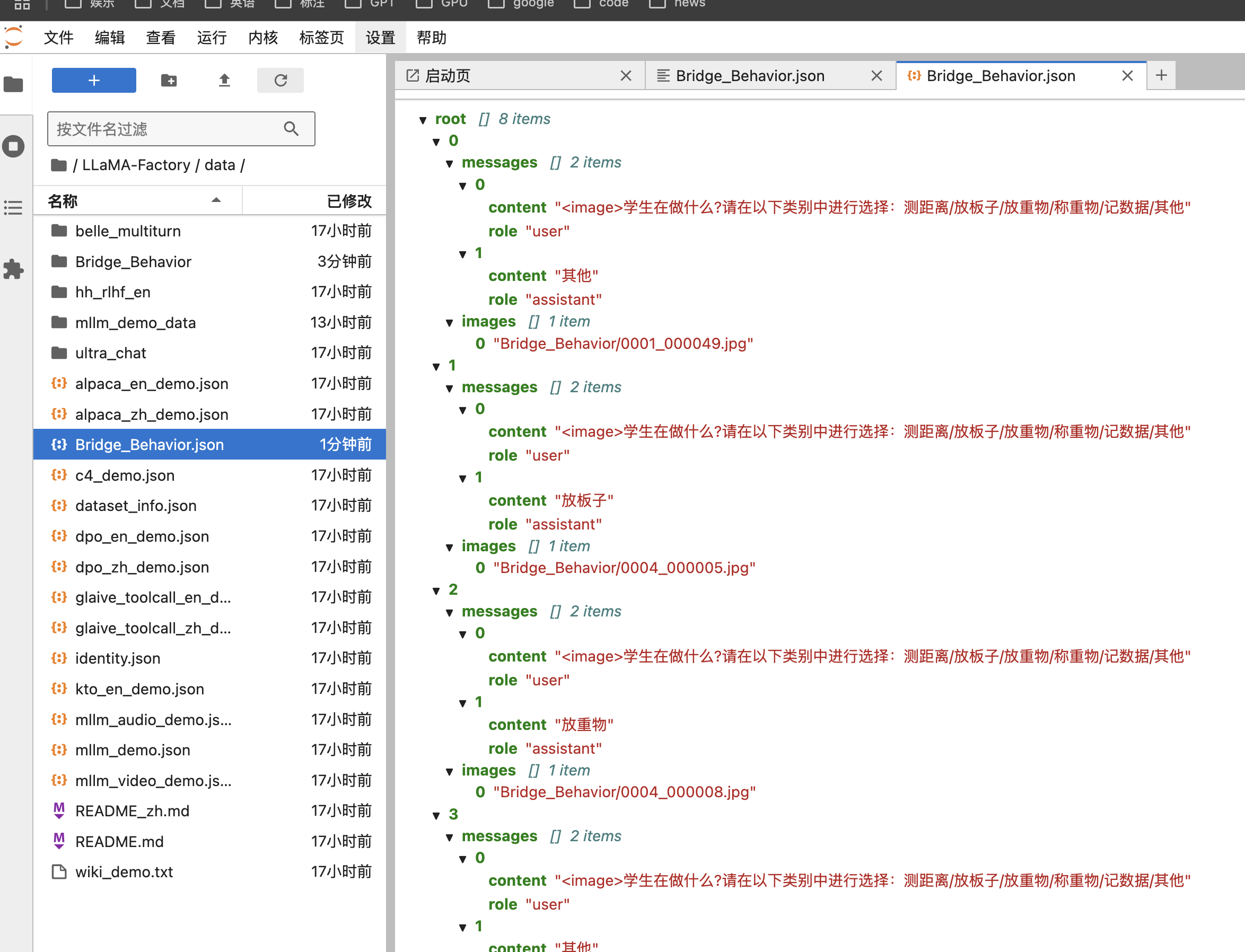The height and width of the screenshot is (952, 1245).
Task: Open the 设置 menu
Action: coord(380,38)
